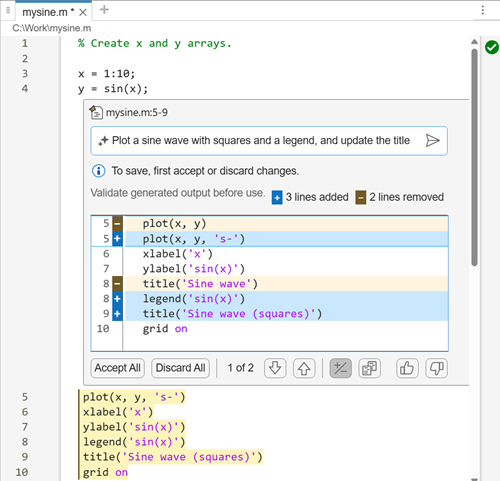
Task: Click the 'mysine.m:5-9' label
Action: 137,113
